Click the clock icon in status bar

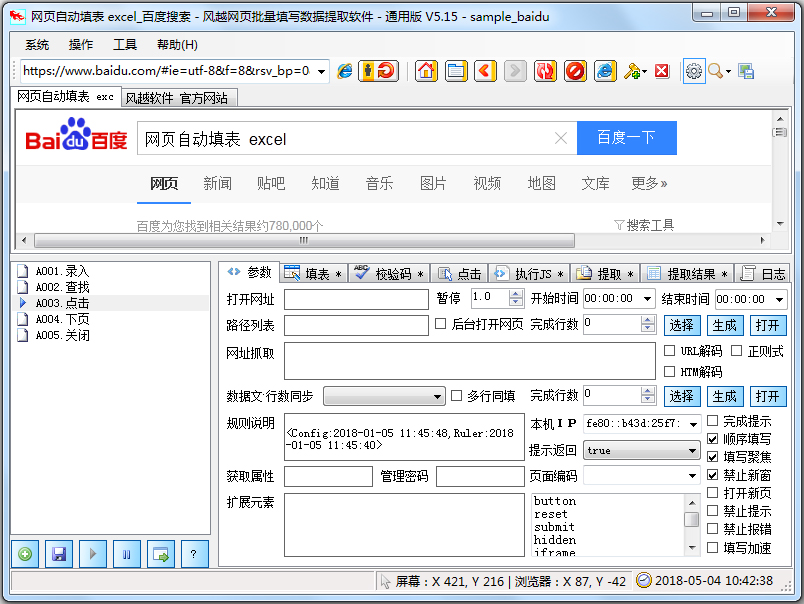pos(644,580)
